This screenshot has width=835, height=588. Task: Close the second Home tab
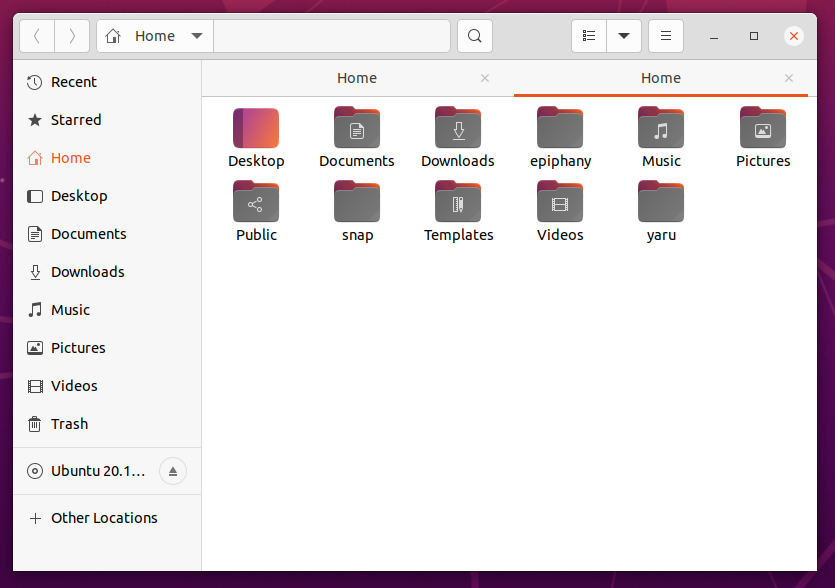pos(789,78)
